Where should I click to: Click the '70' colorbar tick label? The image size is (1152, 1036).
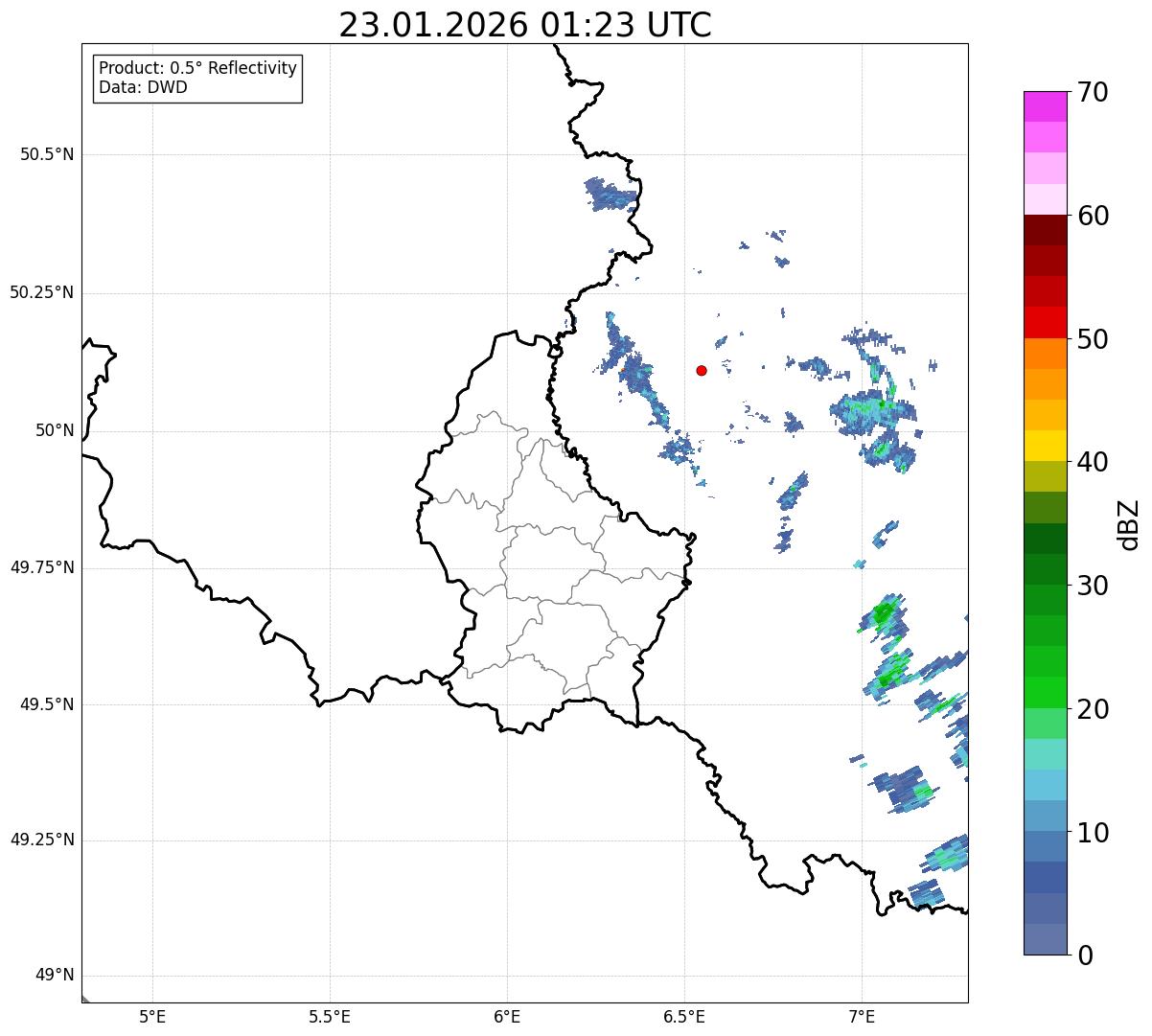1092,93
